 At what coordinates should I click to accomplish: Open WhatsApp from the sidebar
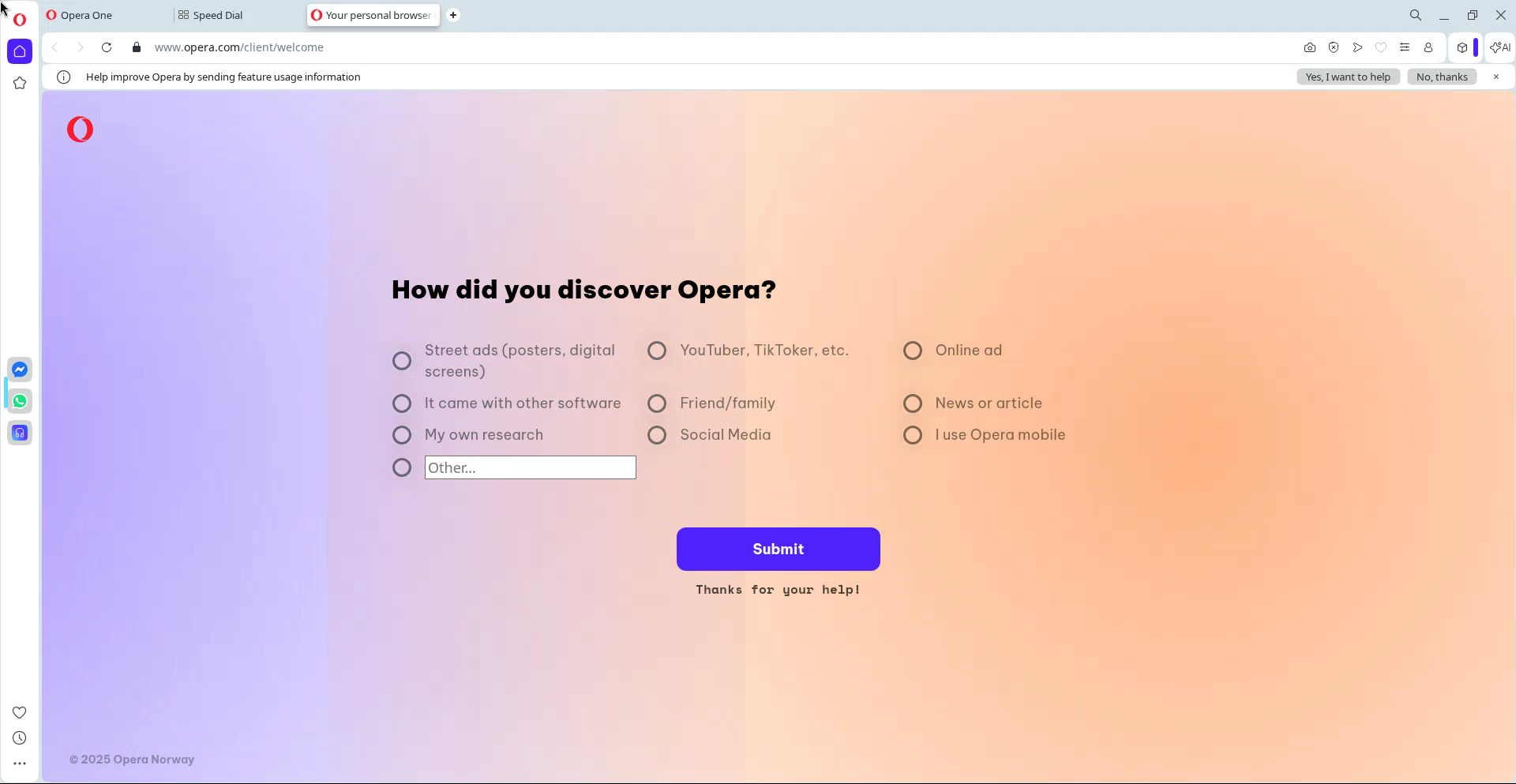pyautogui.click(x=20, y=401)
